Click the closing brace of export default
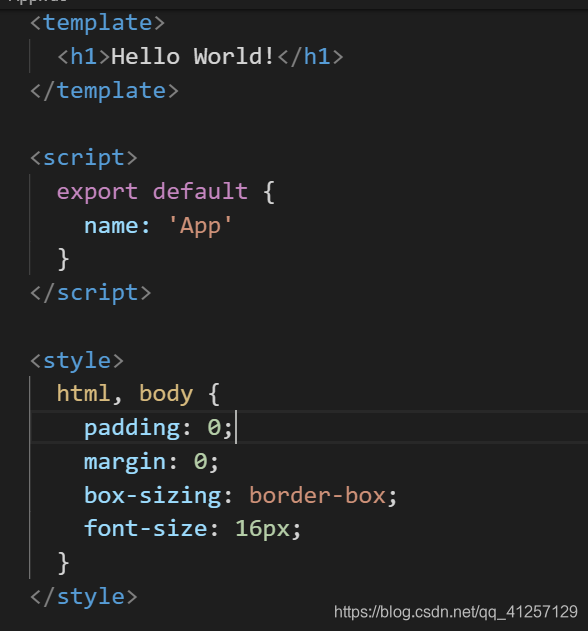The width and height of the screenshot is (588, 631). point(64,259)
